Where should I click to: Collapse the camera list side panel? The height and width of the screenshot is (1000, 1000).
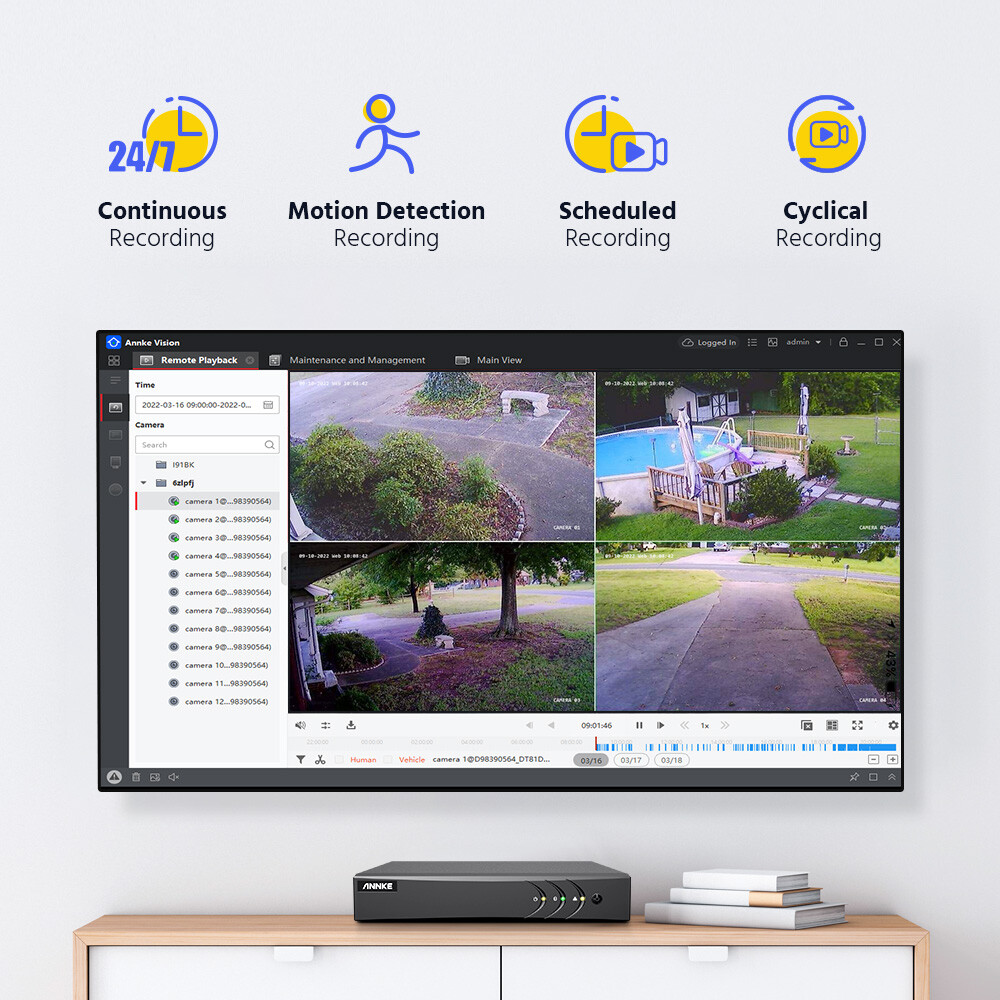284,568
